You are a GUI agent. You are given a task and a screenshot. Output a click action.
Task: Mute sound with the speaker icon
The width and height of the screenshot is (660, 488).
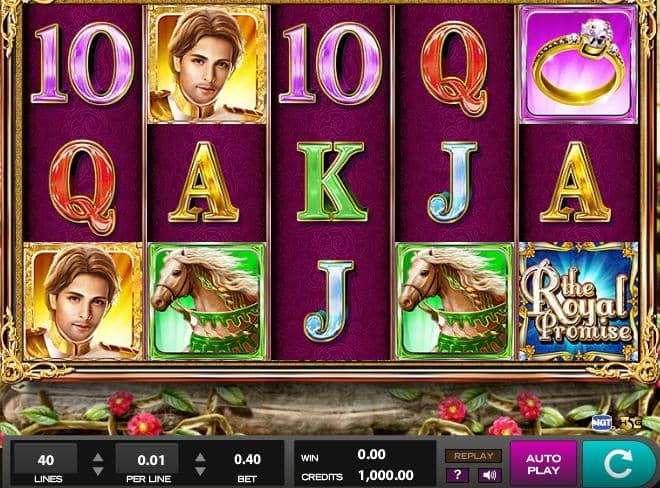(490, 475)
